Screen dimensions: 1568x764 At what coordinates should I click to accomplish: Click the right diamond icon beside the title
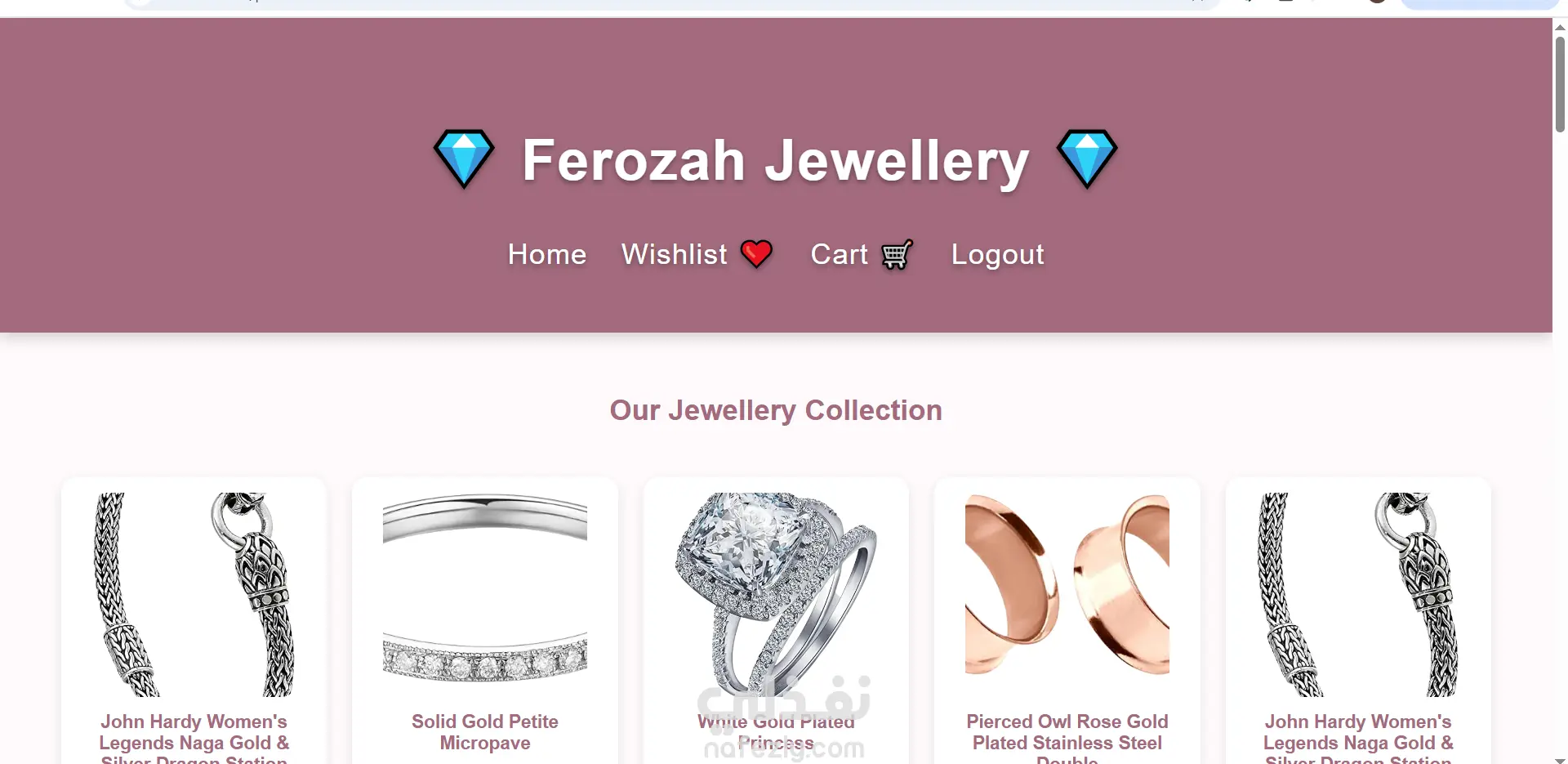(1087, 159)
